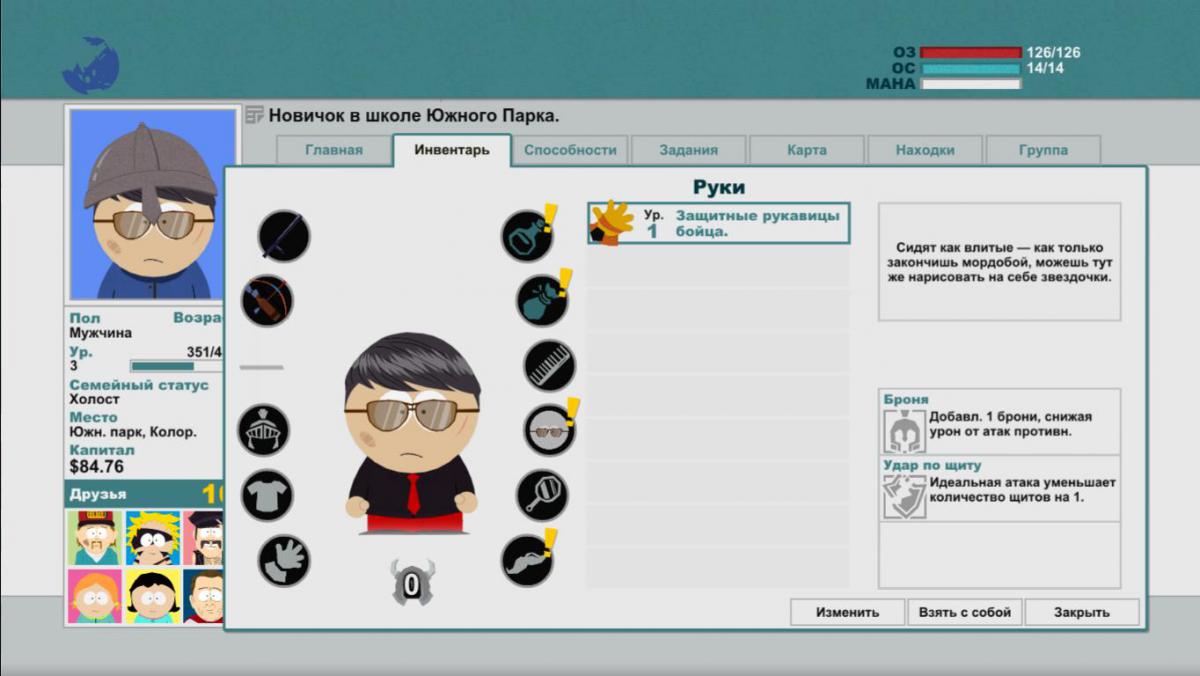This screenshot has width=1200, height=676.
Task: Select the hand mirror makeup slot
Action: point(543,495)
